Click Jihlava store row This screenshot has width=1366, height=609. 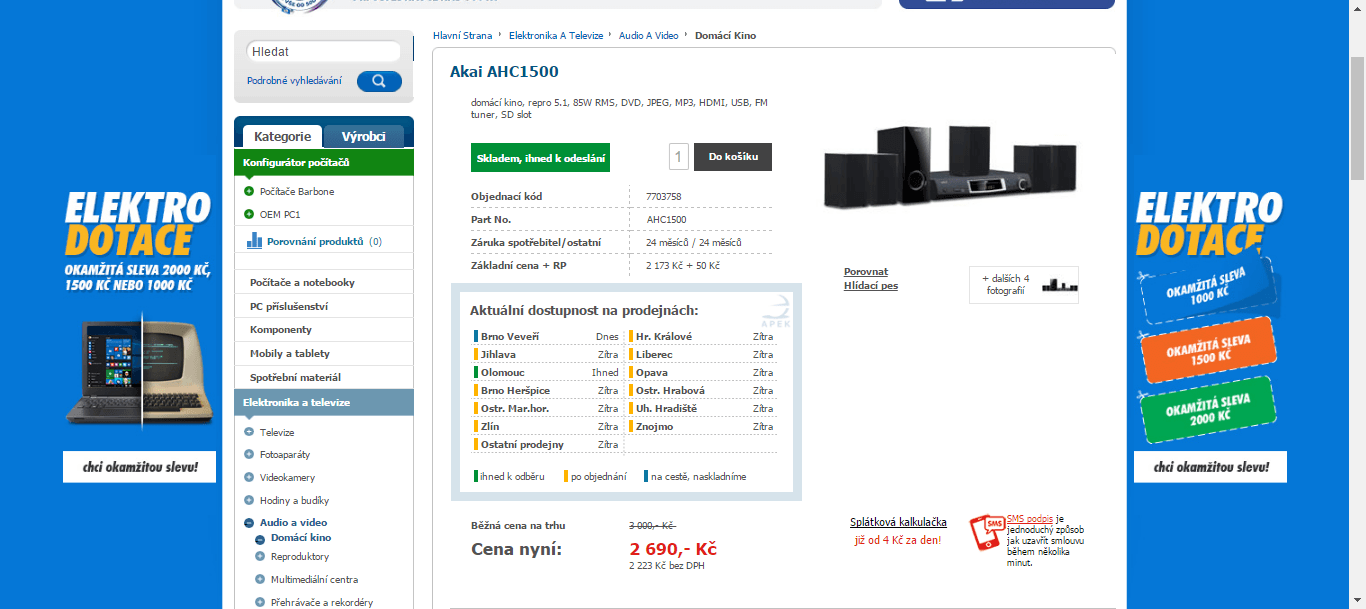point(546,354)
